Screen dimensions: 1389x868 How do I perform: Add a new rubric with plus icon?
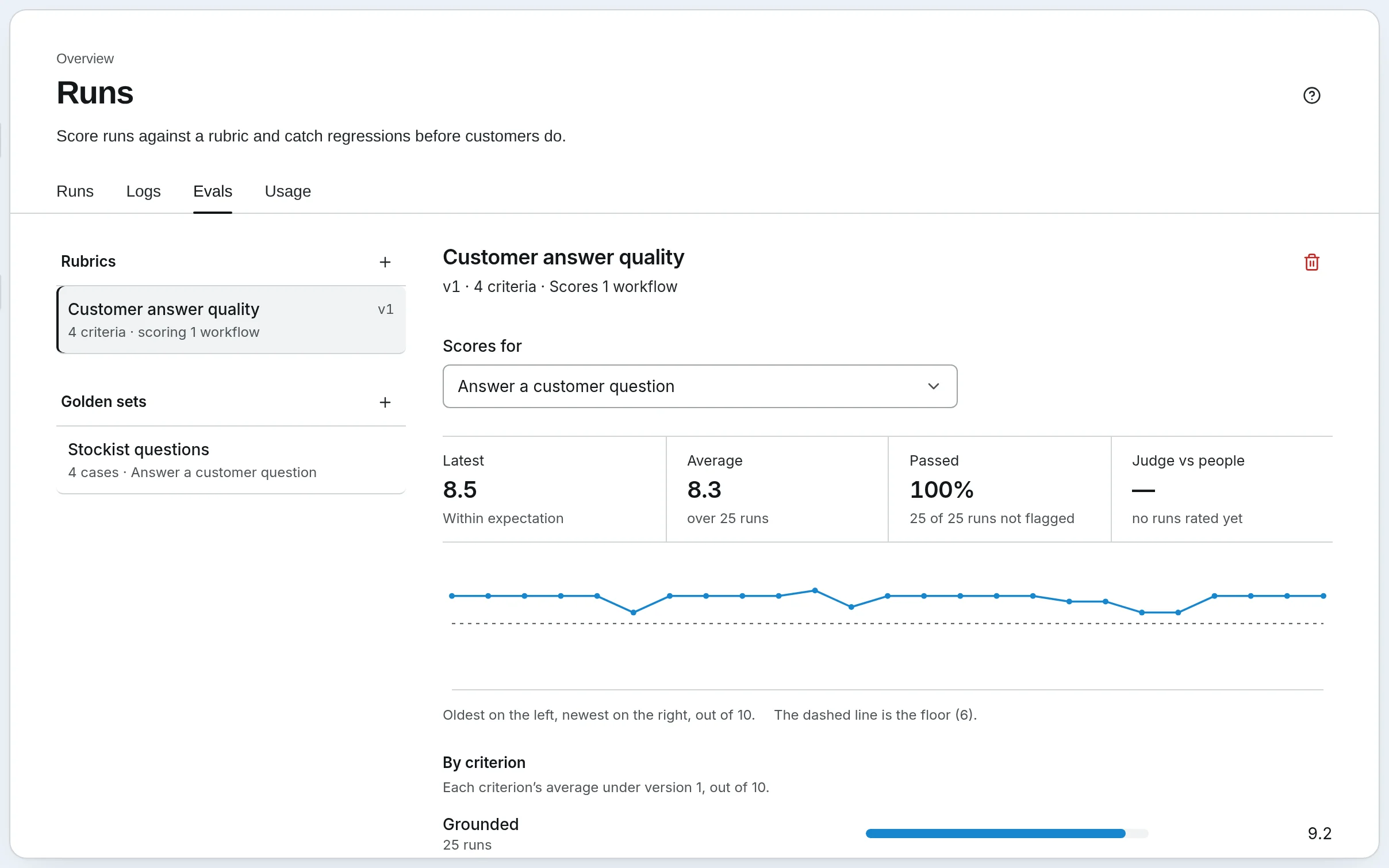[x=385, y=262]
